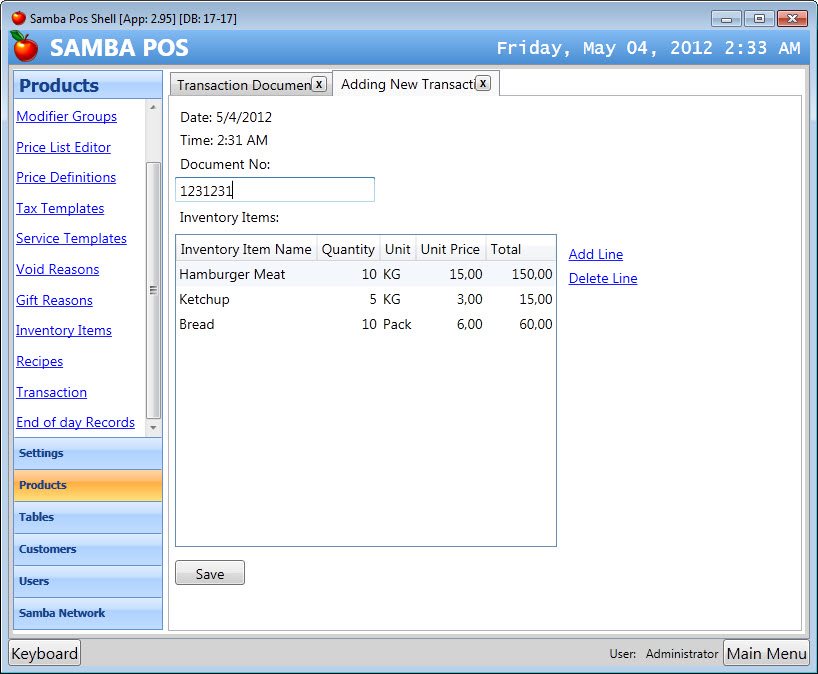818x674 pixels.
Task: Switch to the Transaction Document tab
Action: pos(244,85)
